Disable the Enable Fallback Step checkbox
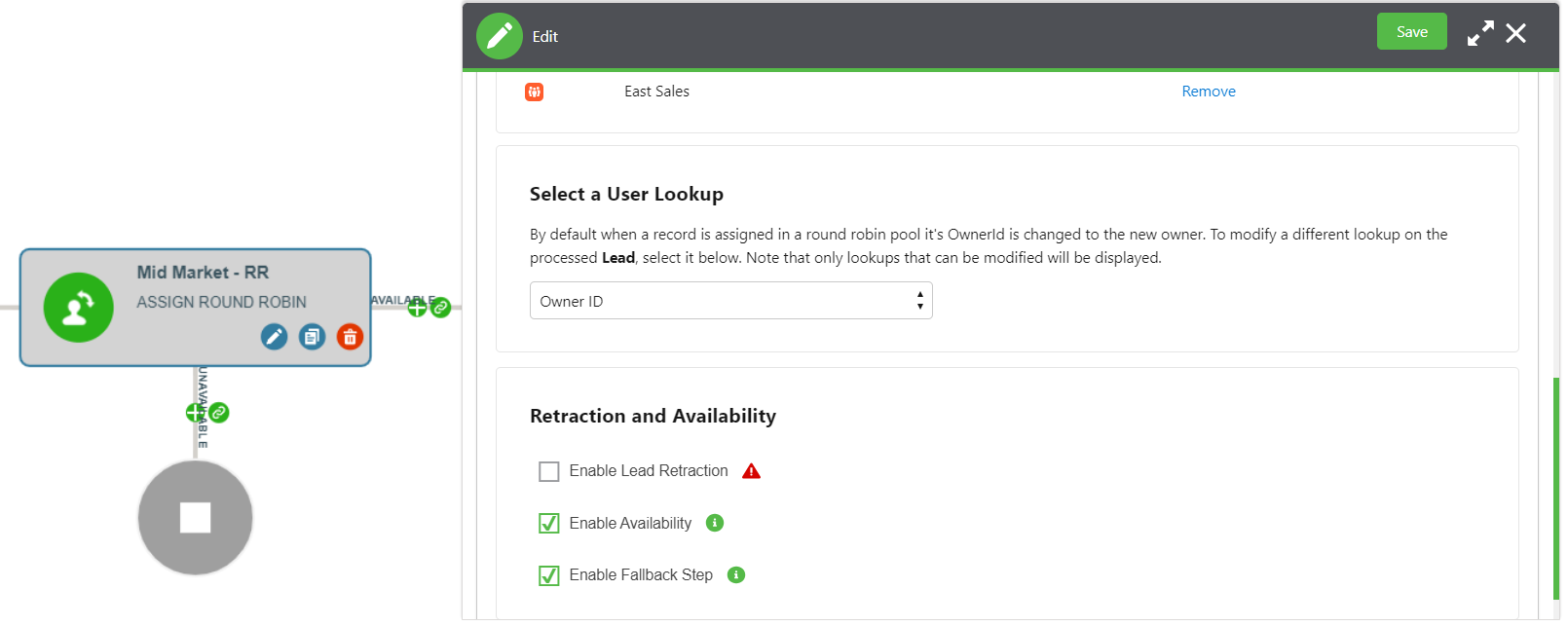Viewport: 1568px width, 626px height. (x=549, y=575)
